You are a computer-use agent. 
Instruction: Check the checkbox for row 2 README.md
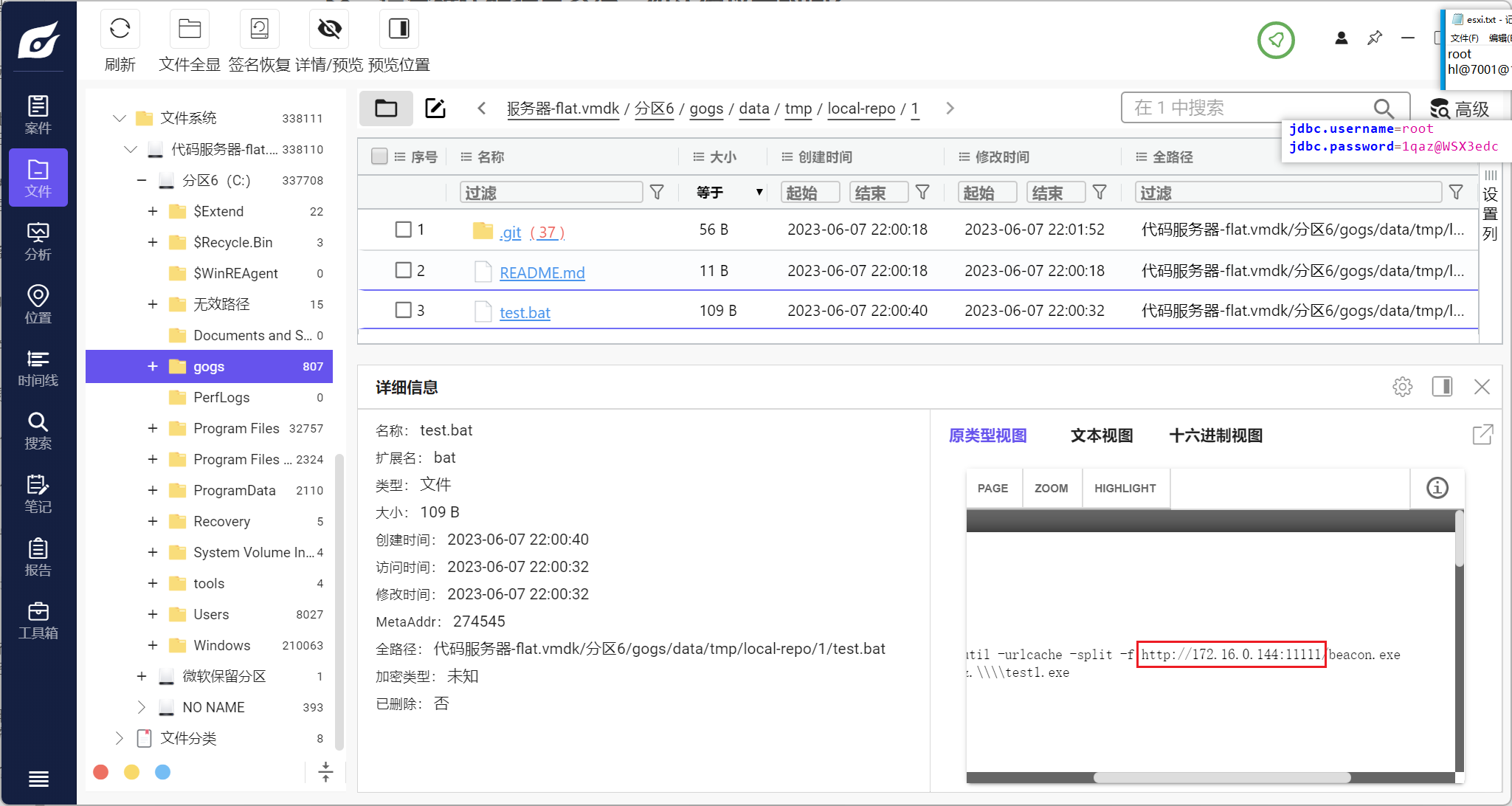pyautogui.click(x=404, y=270)
